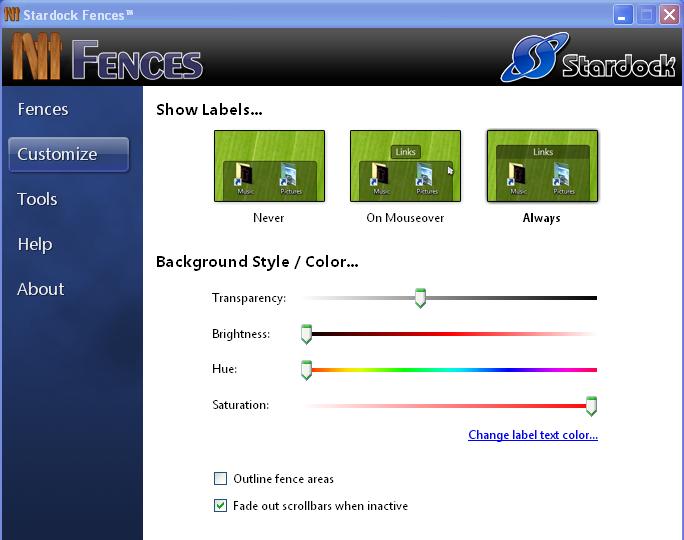
Task: Minimize the Stardock Fences window
Action: click(x=622, y=15)
